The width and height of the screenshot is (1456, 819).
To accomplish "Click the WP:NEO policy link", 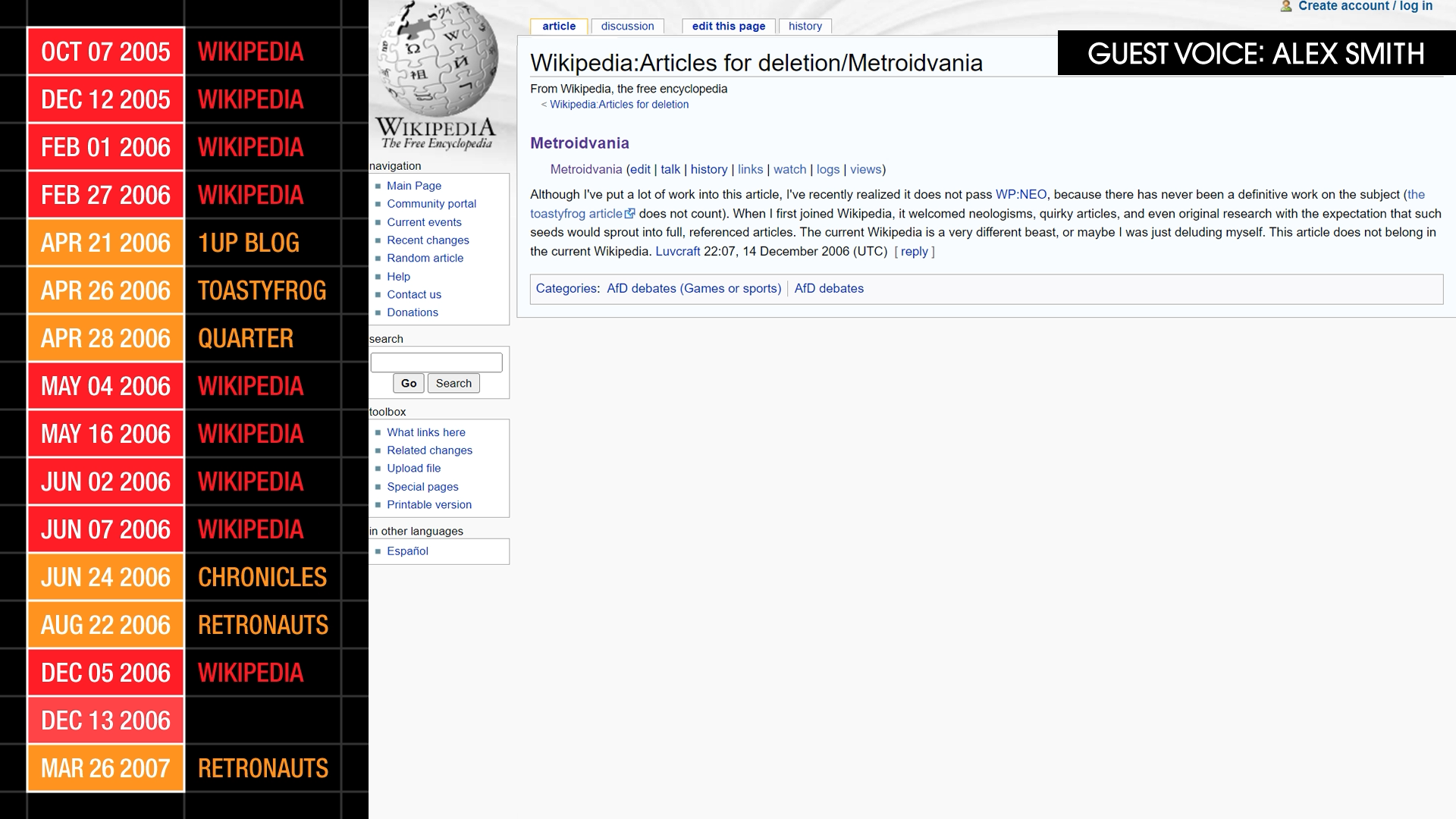I will 1021,194.
